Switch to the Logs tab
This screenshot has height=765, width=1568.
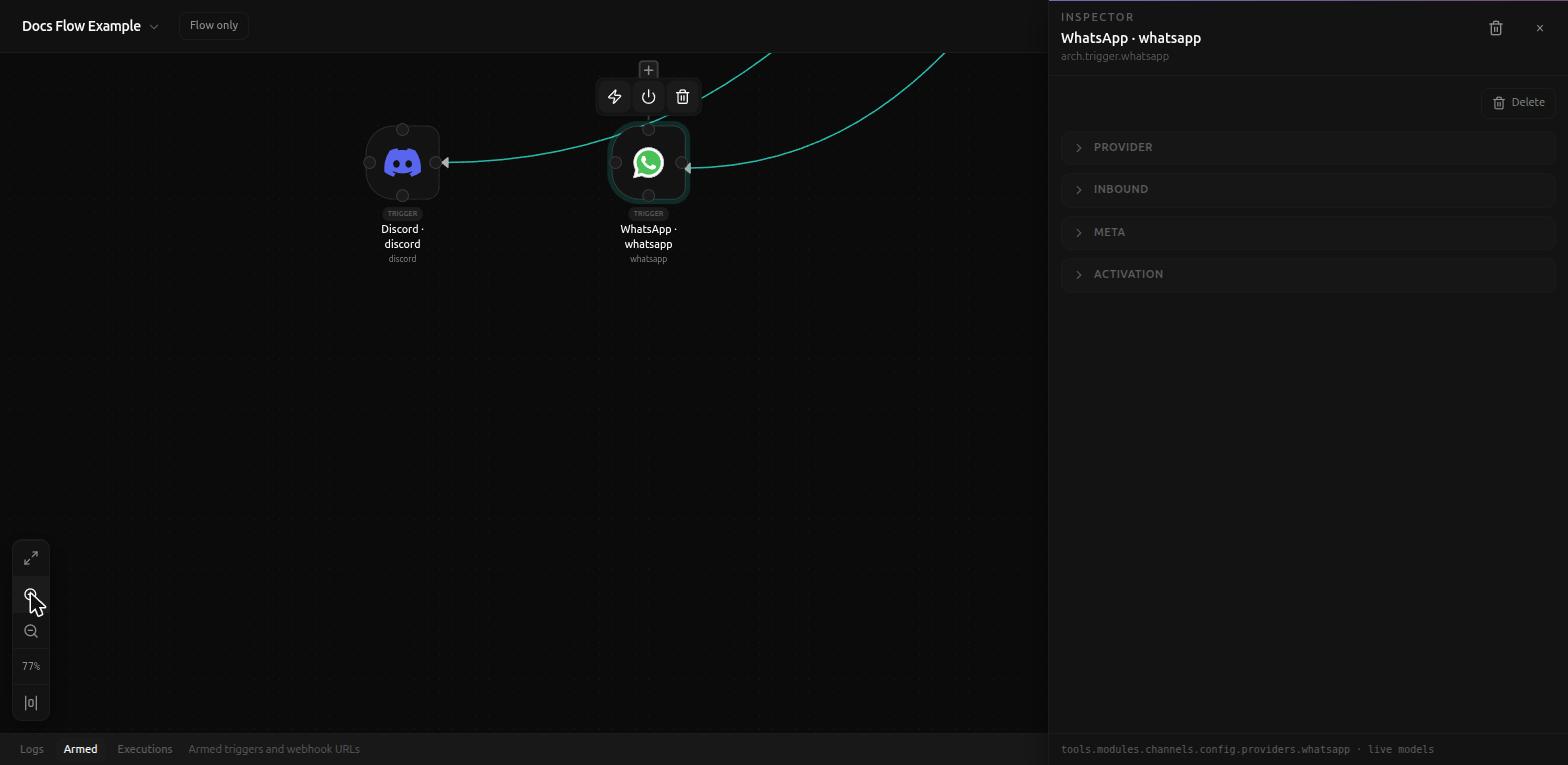point(32,749)
